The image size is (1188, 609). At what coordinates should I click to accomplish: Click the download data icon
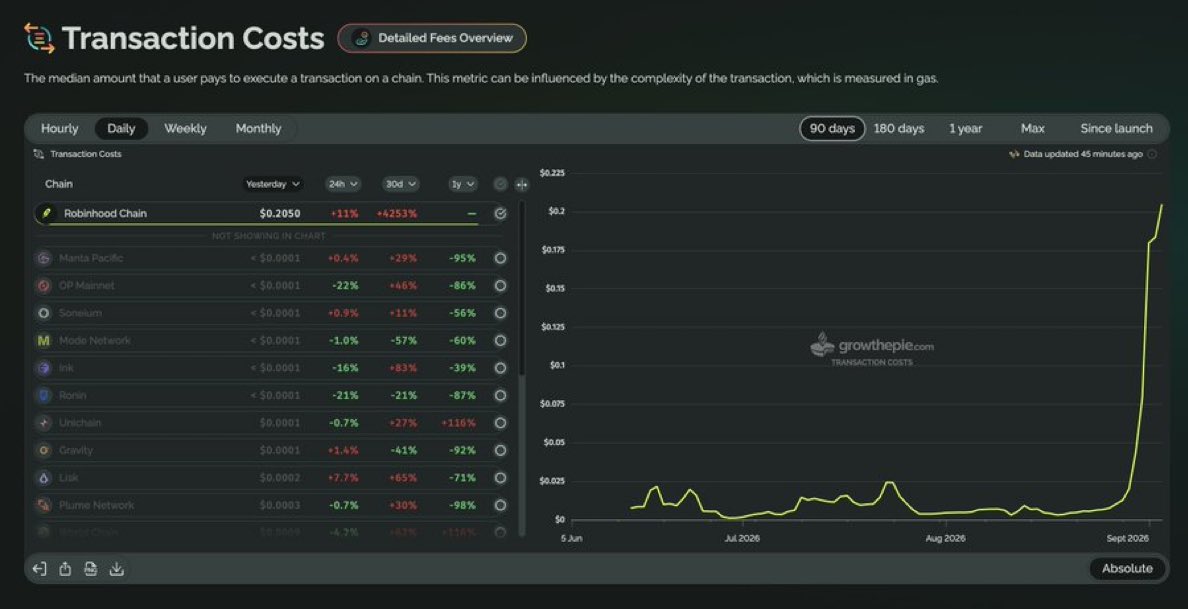(x=117, y=569)
